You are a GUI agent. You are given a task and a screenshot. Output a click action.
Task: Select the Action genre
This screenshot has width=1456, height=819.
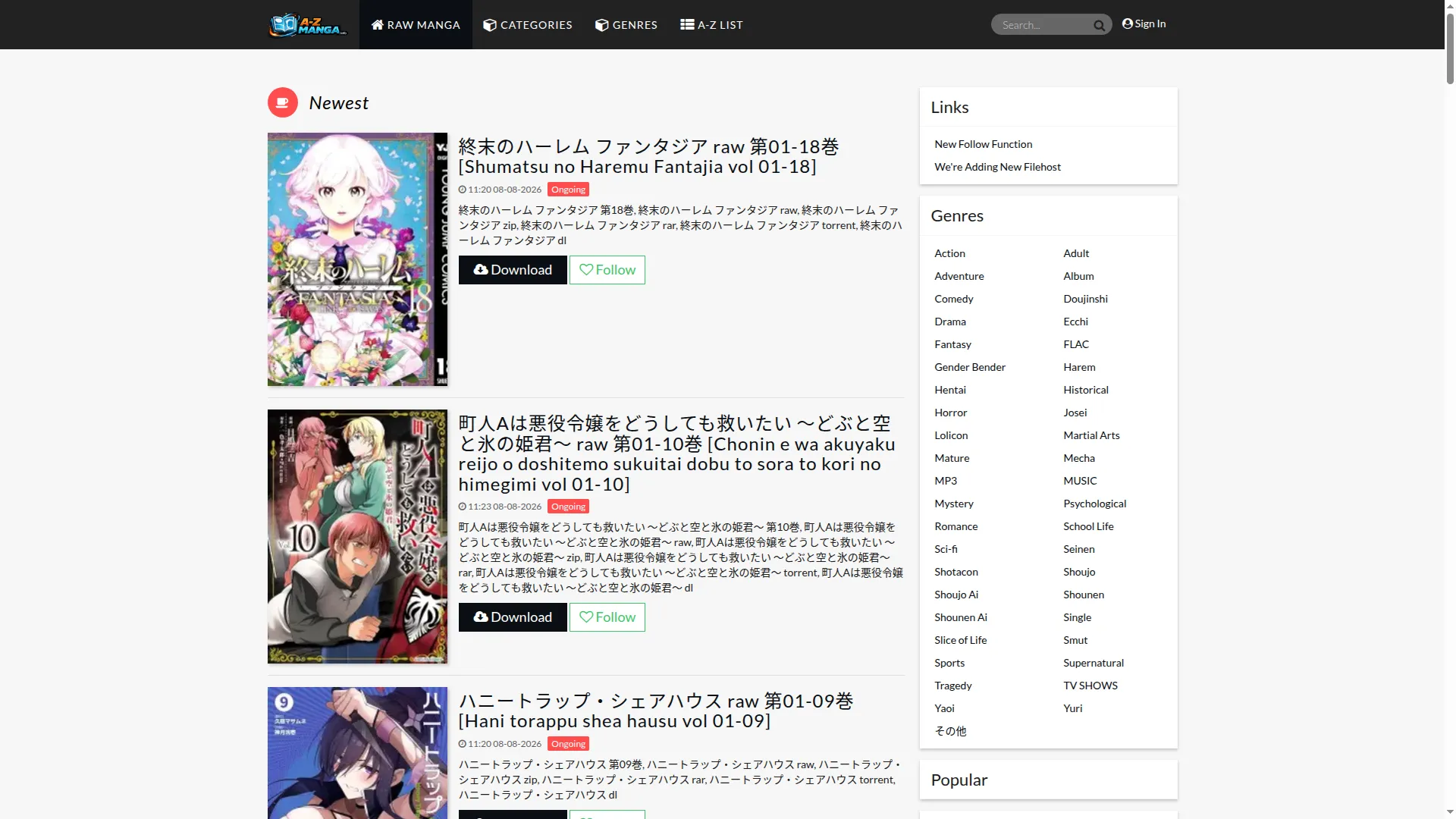[949, 253]
